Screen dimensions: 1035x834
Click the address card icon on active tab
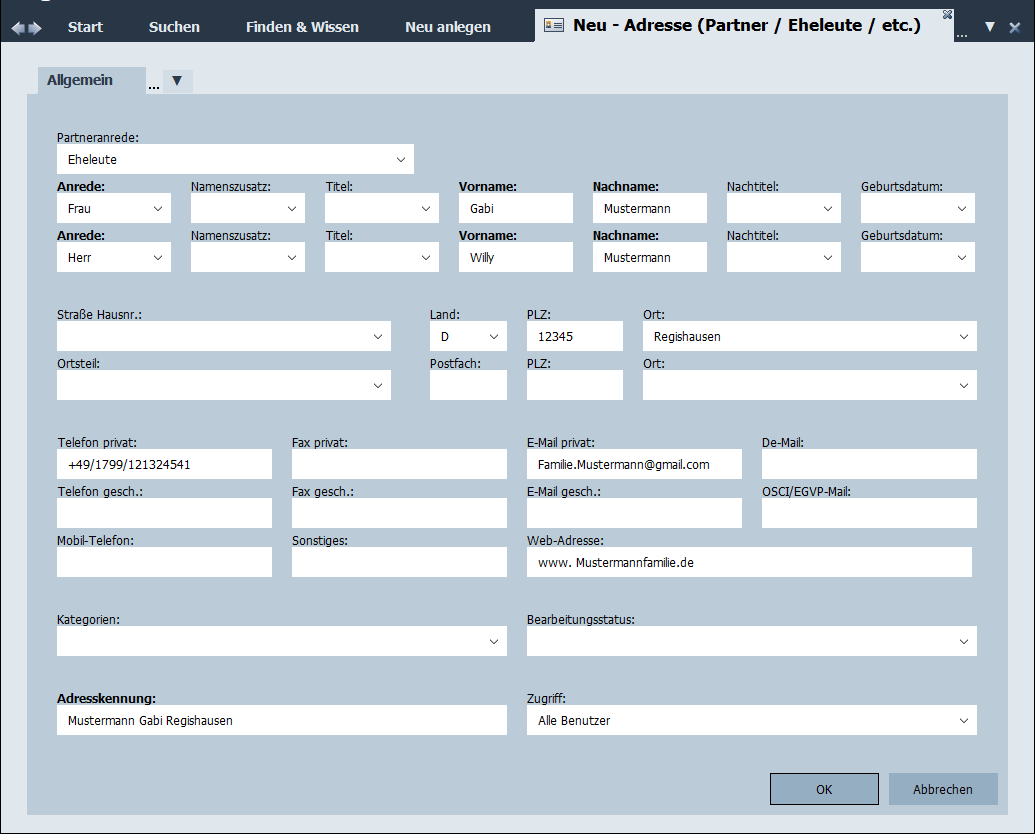(553, 26)
